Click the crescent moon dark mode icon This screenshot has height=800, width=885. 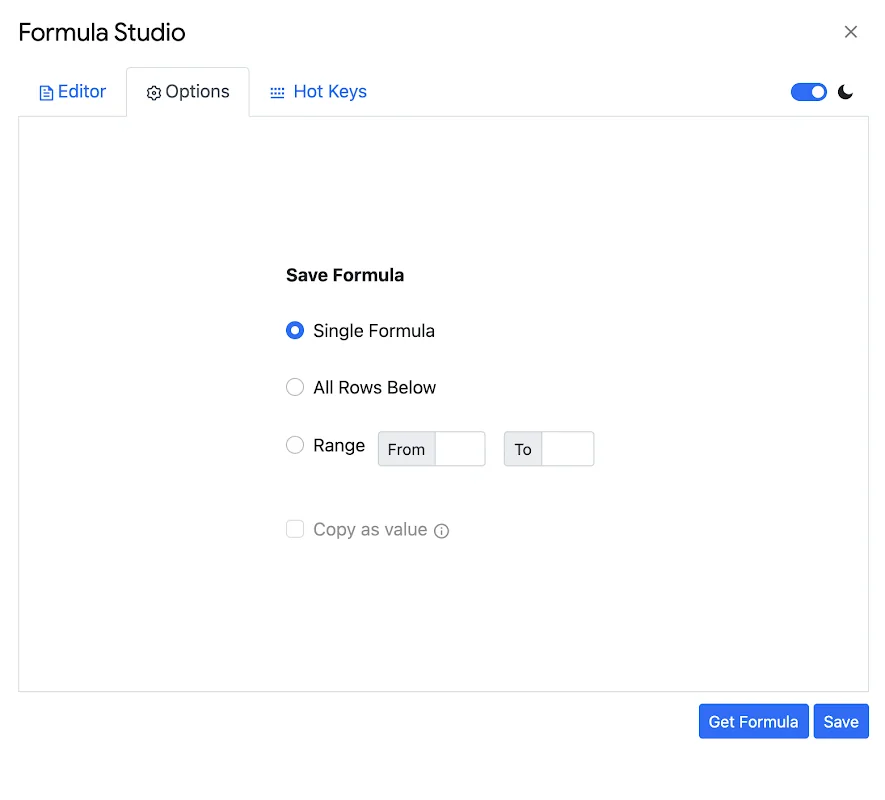point(846,91)
